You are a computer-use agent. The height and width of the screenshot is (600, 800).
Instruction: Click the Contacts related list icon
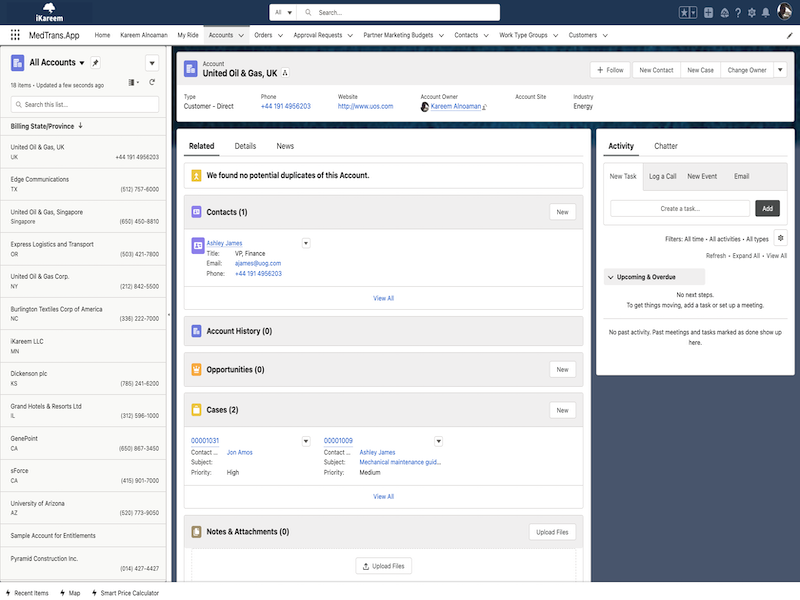pyautogui.click(x=196, y=212)
